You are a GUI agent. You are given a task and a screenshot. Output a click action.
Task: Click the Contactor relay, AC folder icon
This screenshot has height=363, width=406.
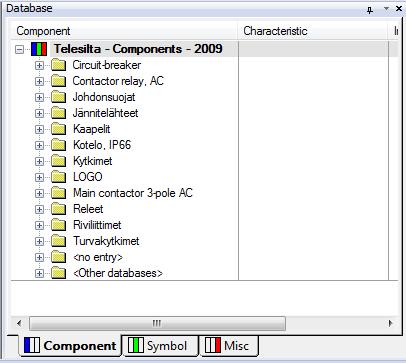coord(59,81)
